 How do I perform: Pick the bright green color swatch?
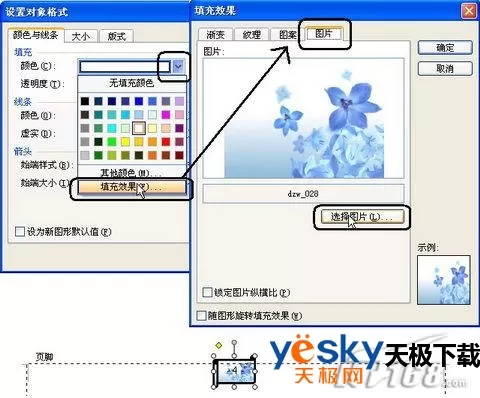[112, 142]
